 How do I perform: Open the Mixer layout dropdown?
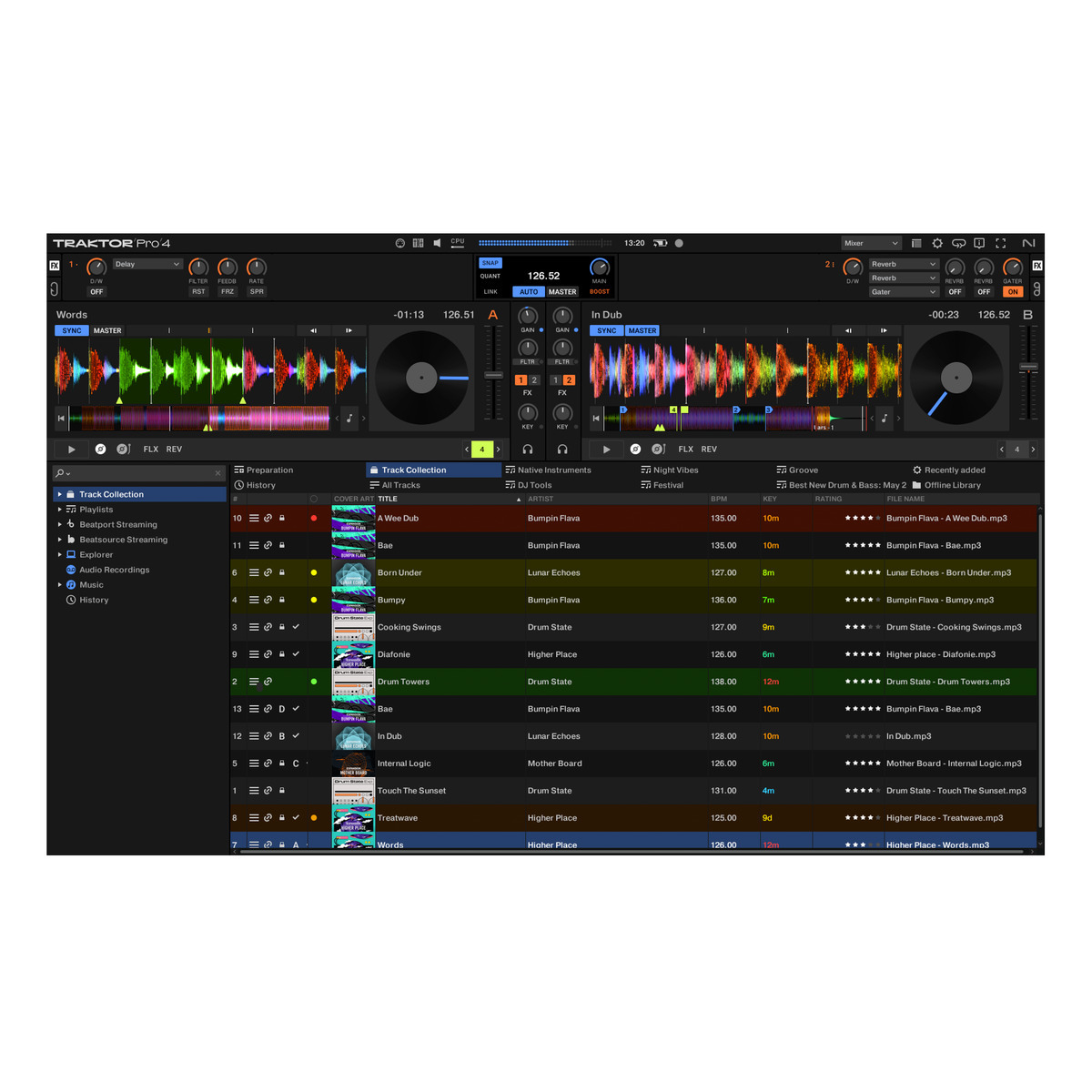pos(870,242)
